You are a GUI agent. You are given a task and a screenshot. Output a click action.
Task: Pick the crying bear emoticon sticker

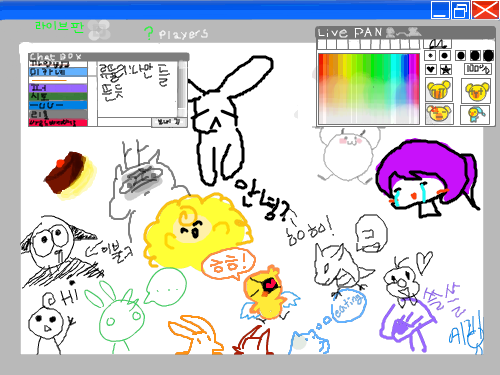(439, 89)
